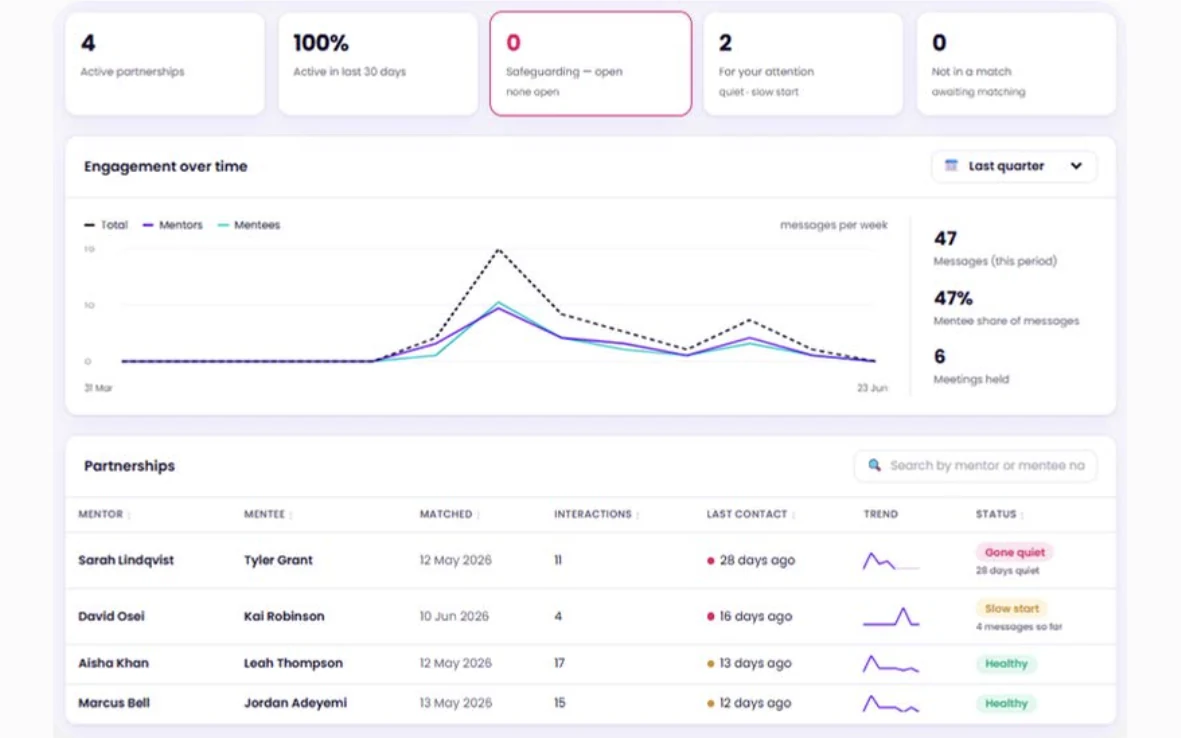Select mentee name Leah Thompson

tap(293, 663)
